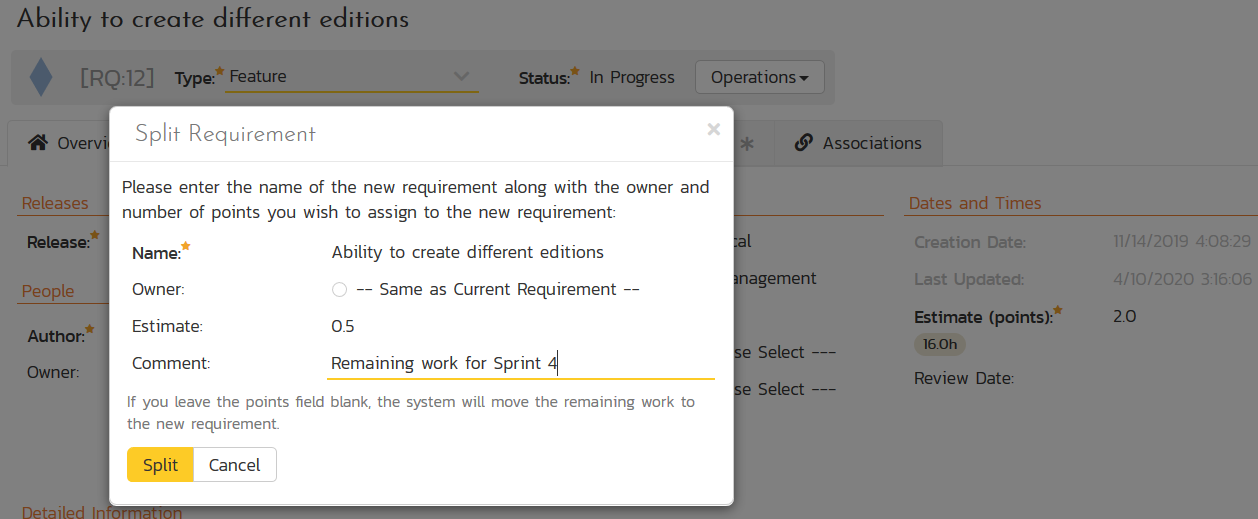Click the blue diamond requirement icon
This screenshot has height=519, width=1258.
tap(41, 77)
